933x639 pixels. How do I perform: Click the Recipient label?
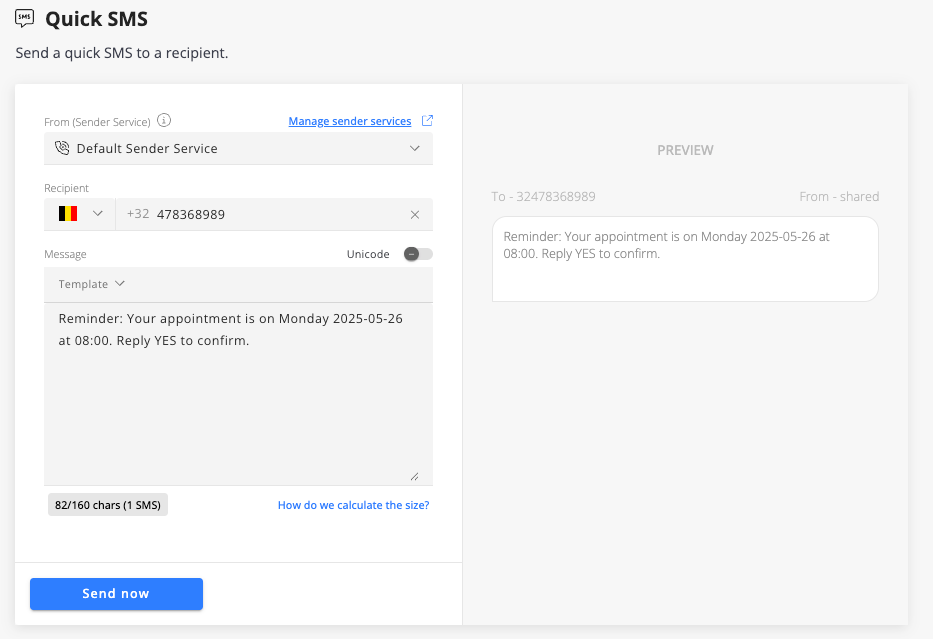click(x=66, y=188)
